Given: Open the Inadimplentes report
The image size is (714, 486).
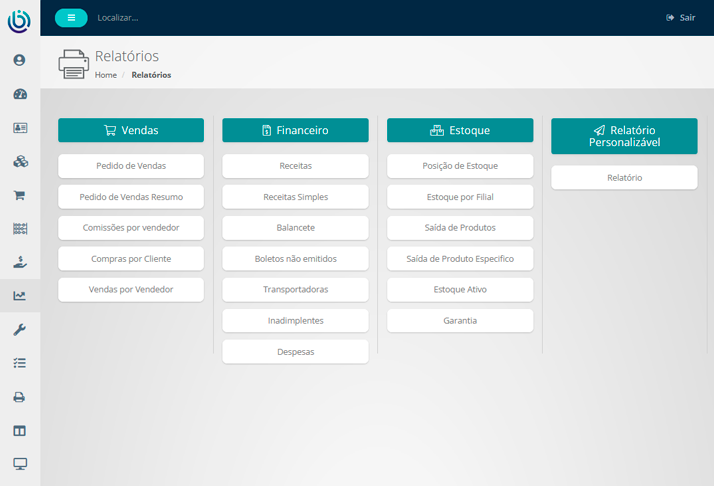Looking at the screenshot, I should pos(295,321).
